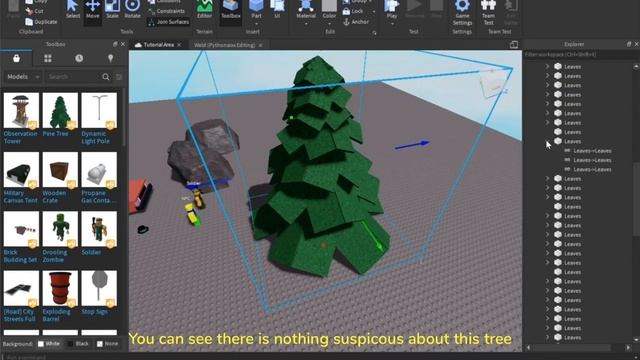This screenshot has height=360, width=640.
Task: Select the White background option
Action: 49,344
